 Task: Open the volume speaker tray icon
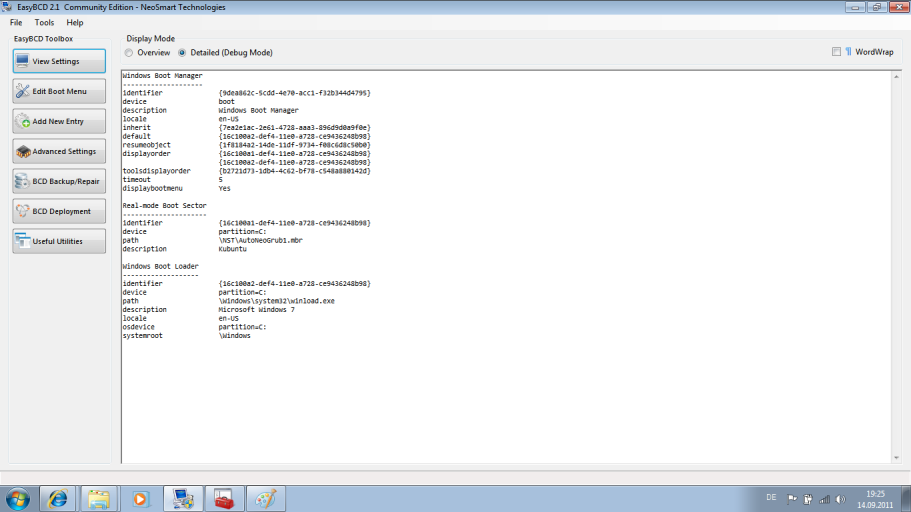[x=841, y=499]
